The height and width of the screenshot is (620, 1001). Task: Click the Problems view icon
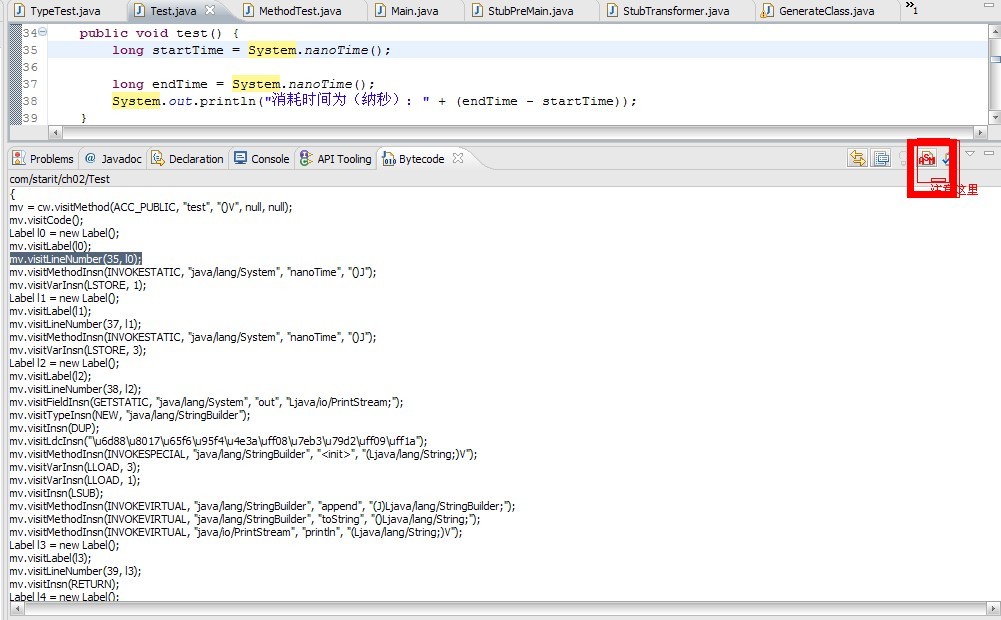coord(19,158)
